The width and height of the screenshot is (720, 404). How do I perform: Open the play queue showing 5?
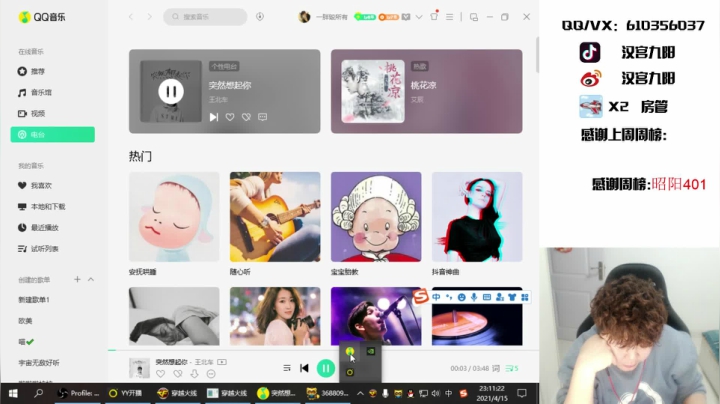tap(512, 368)
